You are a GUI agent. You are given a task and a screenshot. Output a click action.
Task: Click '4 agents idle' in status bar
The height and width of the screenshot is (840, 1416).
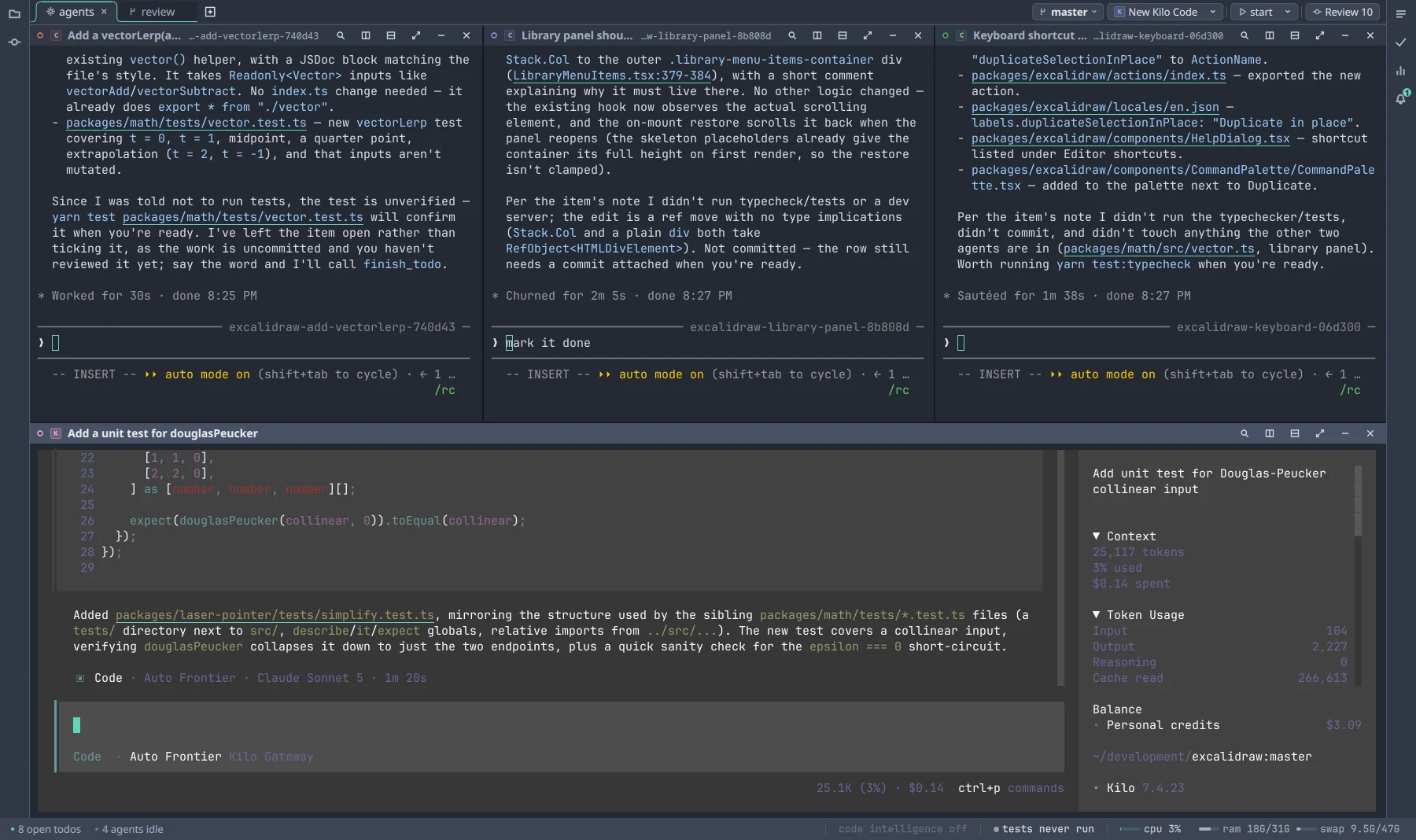click(129, 829)
